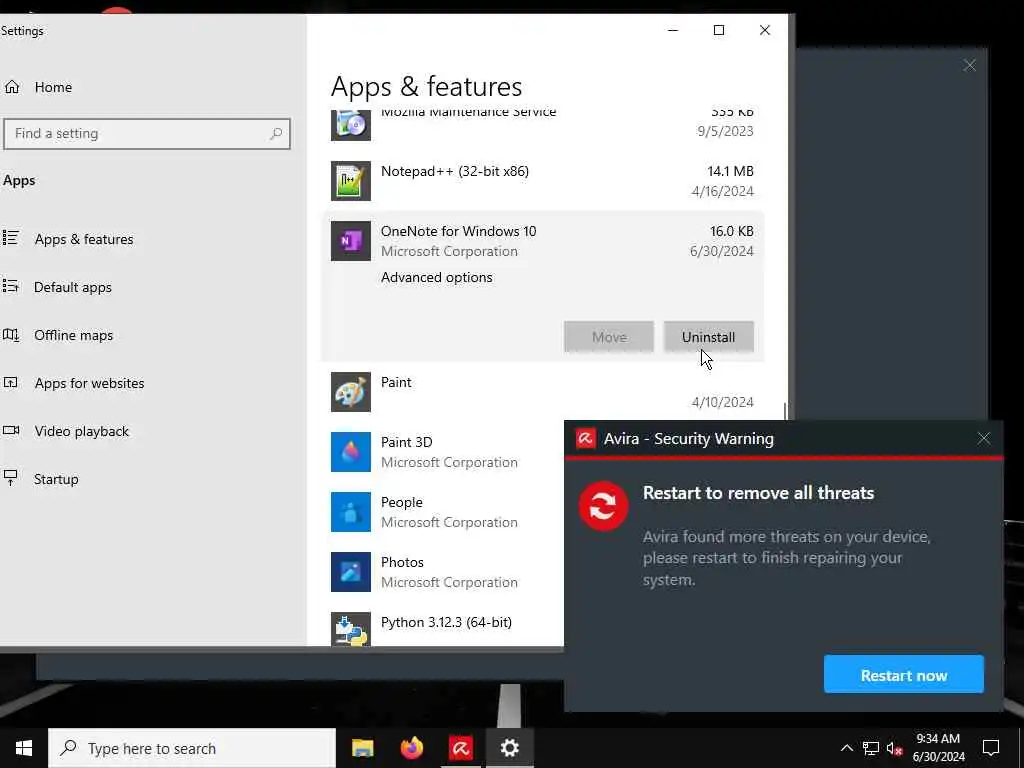Click OneNote for Windows 10 title
Viewport: 1024px width, 768px height.
(x=458, y=231)
